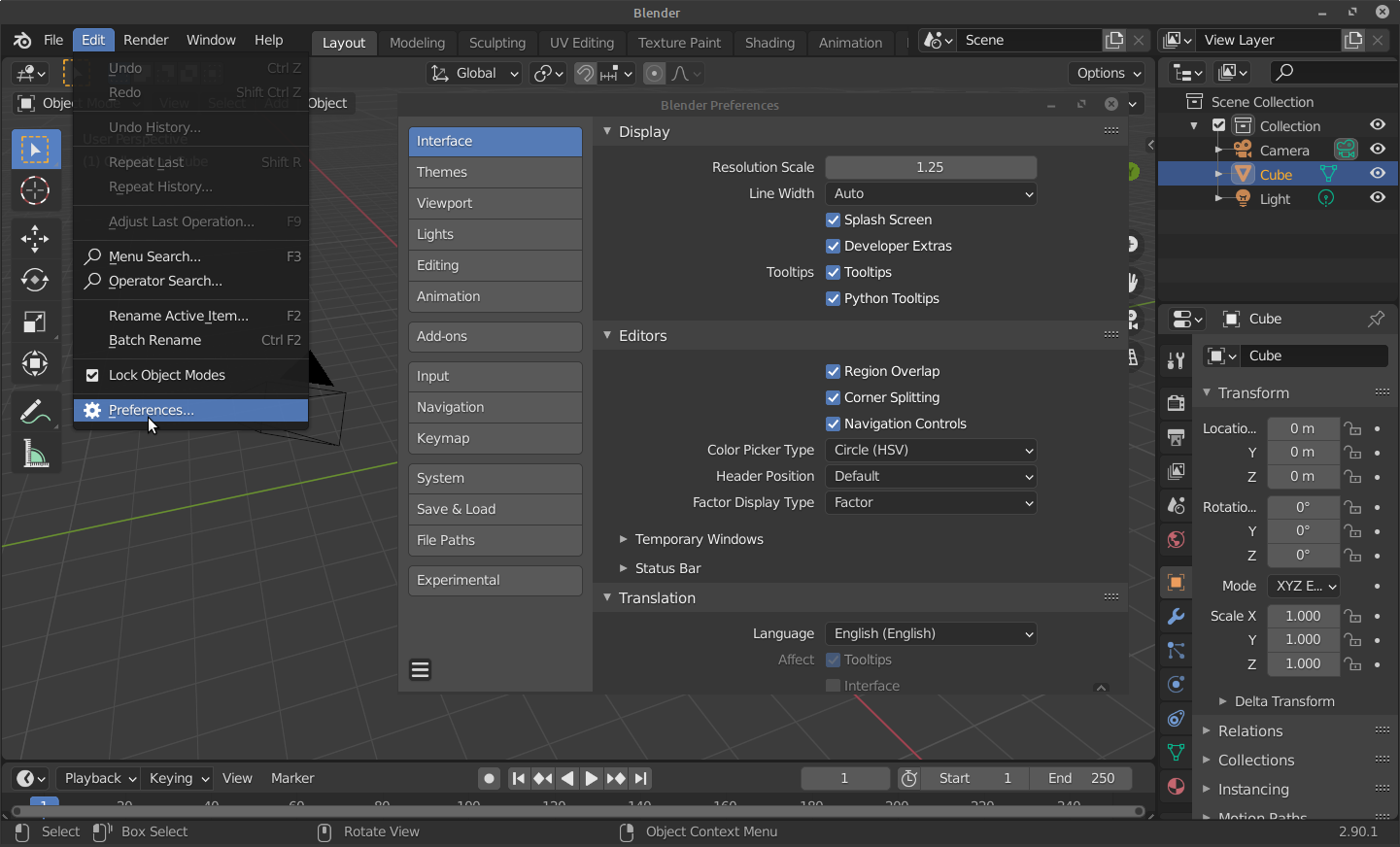Image resolution: width=1400 pixels, height=847 pixels.
Task: Open Save & Load preferences section
Action: (495, 509)
